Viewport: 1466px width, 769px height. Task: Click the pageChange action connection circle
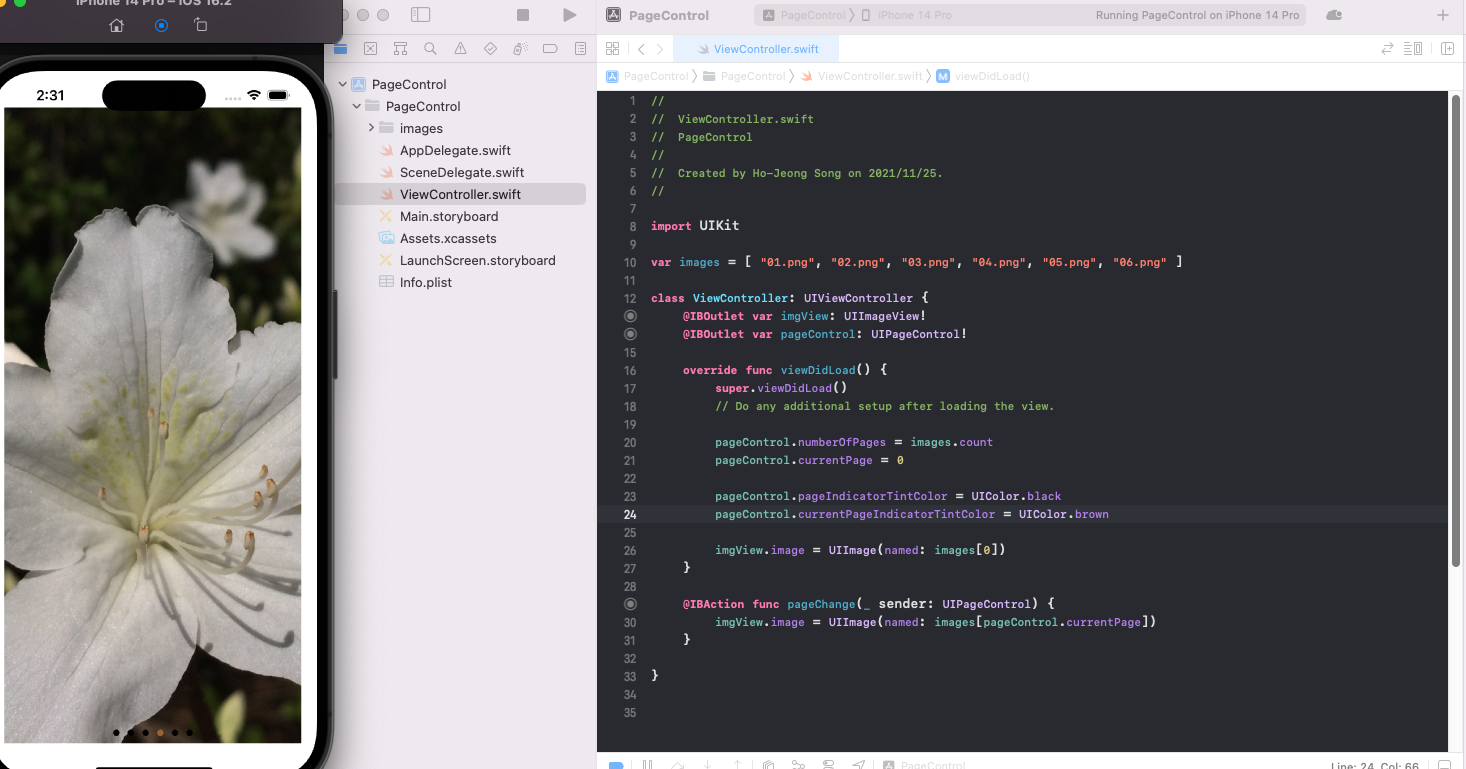(630, 604)
